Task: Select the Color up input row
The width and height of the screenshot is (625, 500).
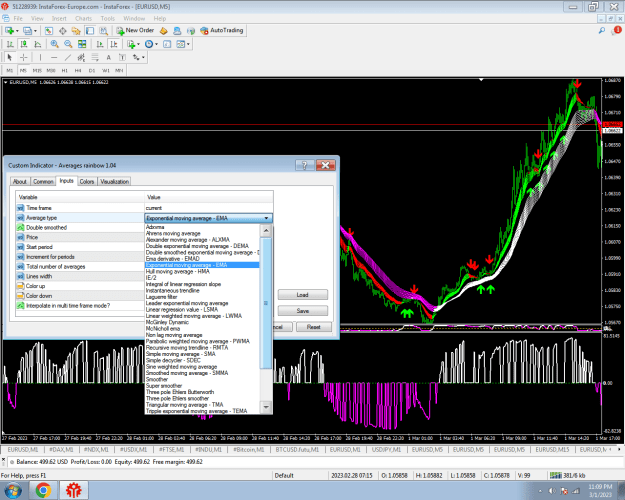Action: pos(80,286)
